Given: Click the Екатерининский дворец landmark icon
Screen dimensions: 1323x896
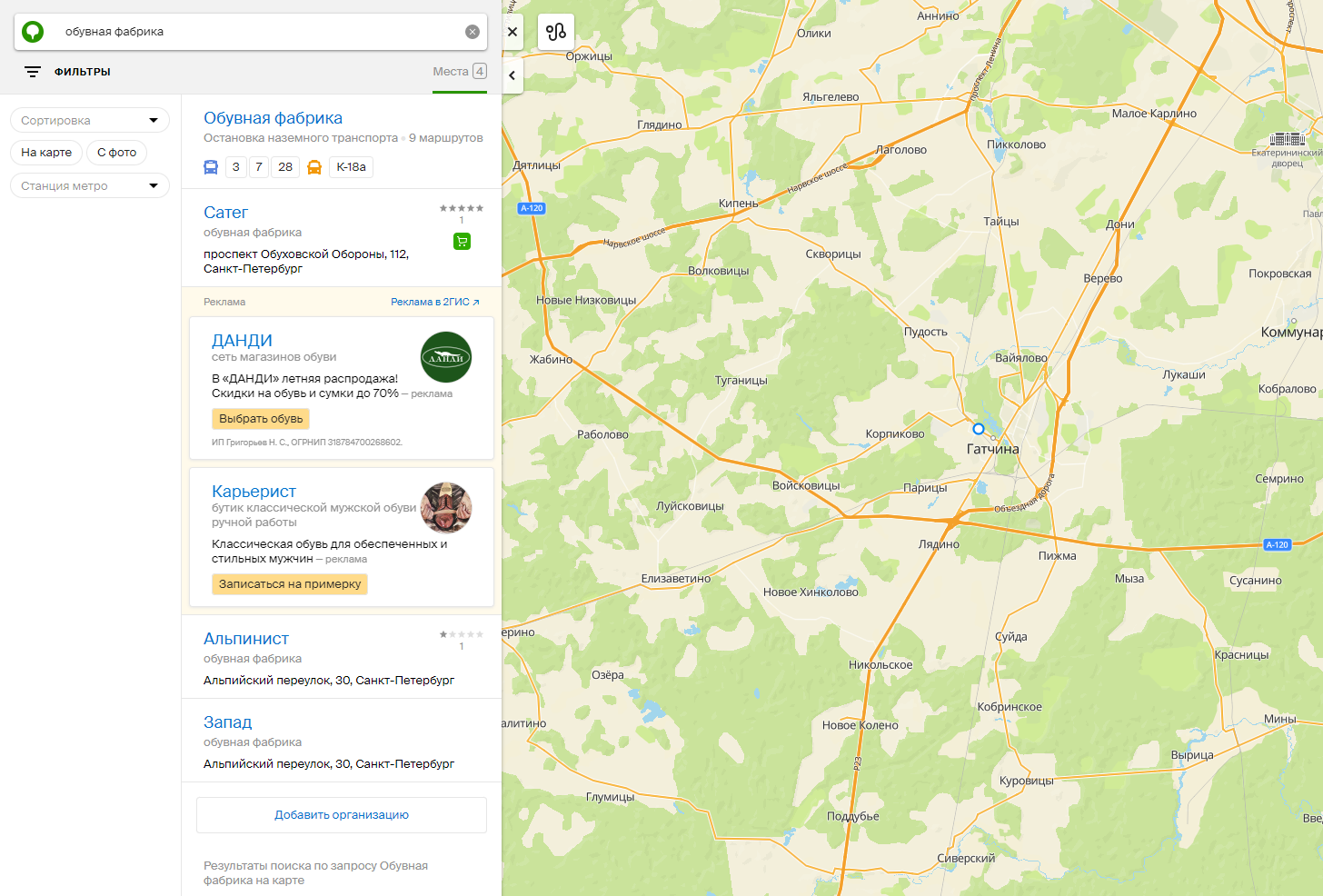Looking at the screenshot, I should point(1288,139).
